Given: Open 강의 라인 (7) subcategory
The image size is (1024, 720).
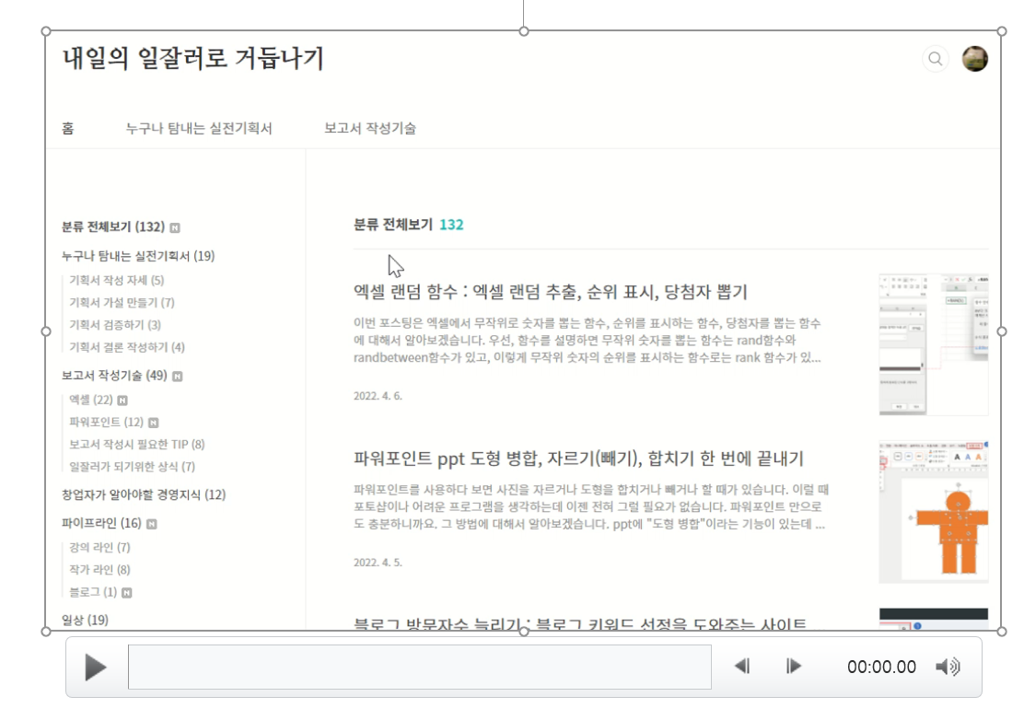Looking at the screenshot, I should click(x=100, y=547).
